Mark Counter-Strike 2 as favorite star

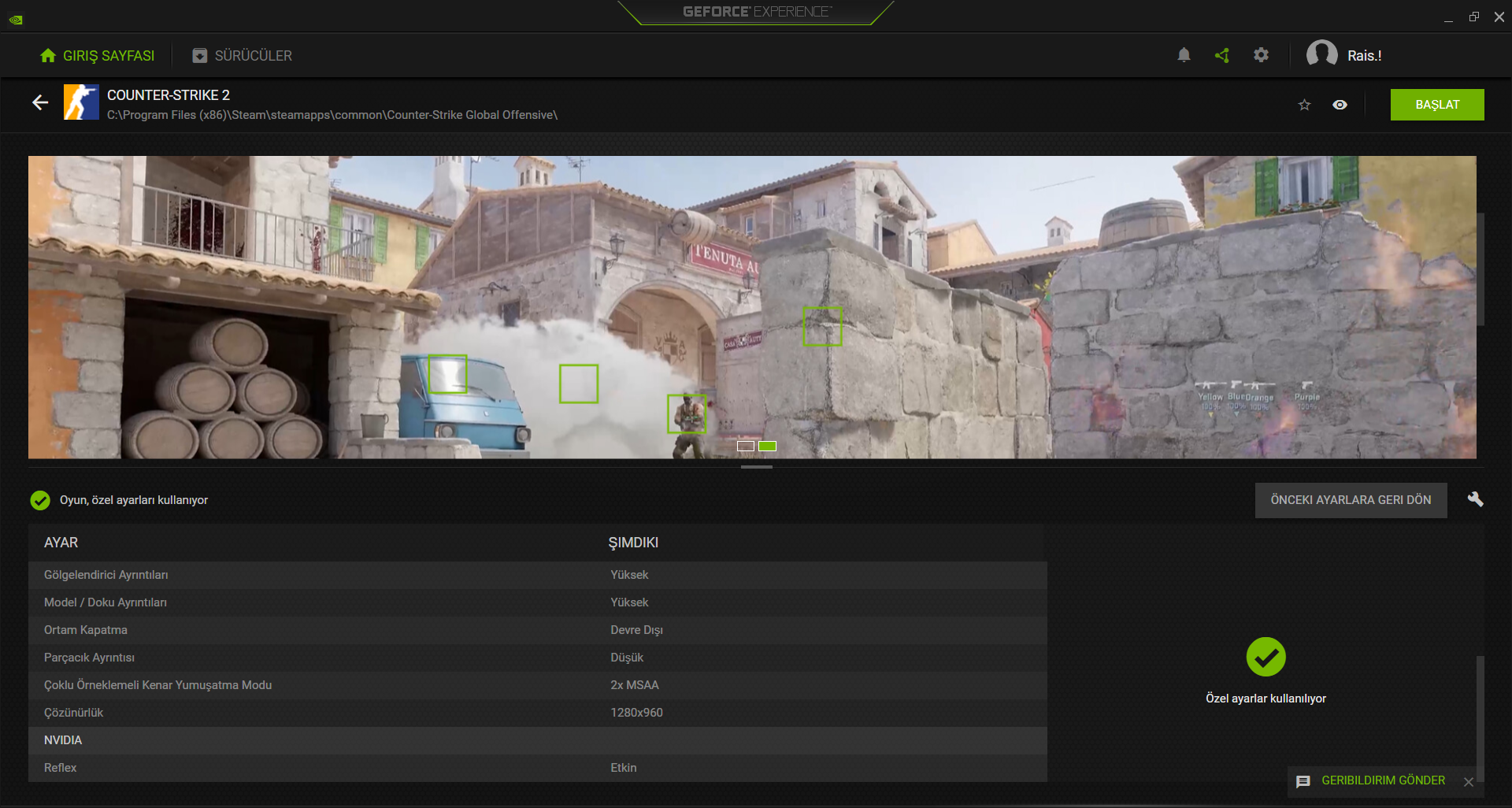click(x=1304, y=105)
